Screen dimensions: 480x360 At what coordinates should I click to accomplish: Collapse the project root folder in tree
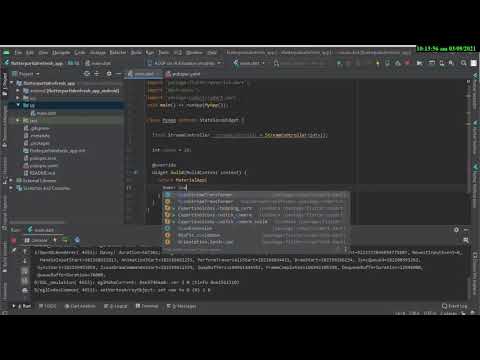pyautogui.click(x=12, y=83)
